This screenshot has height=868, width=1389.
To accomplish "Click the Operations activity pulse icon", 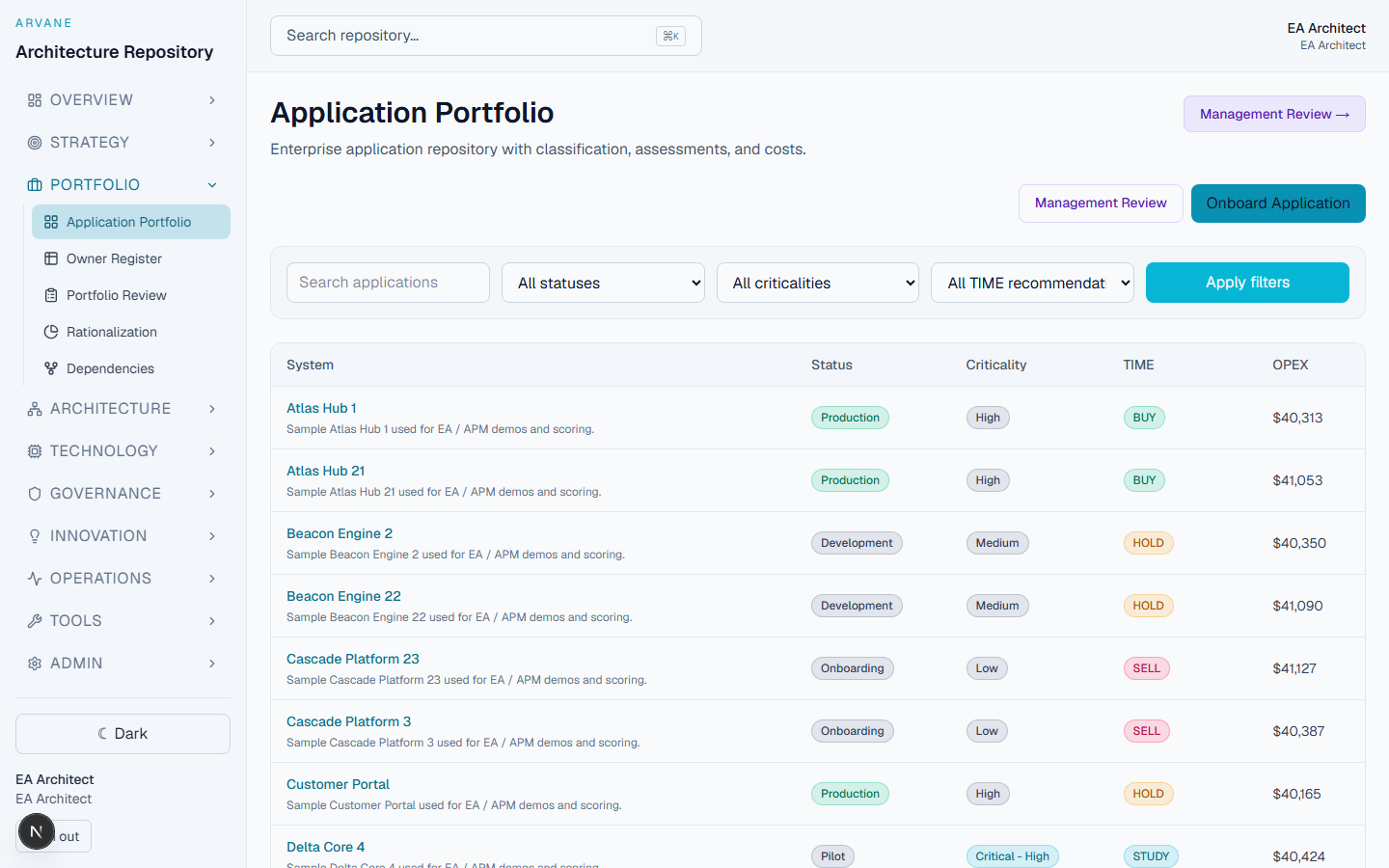I will coord(35,579).
